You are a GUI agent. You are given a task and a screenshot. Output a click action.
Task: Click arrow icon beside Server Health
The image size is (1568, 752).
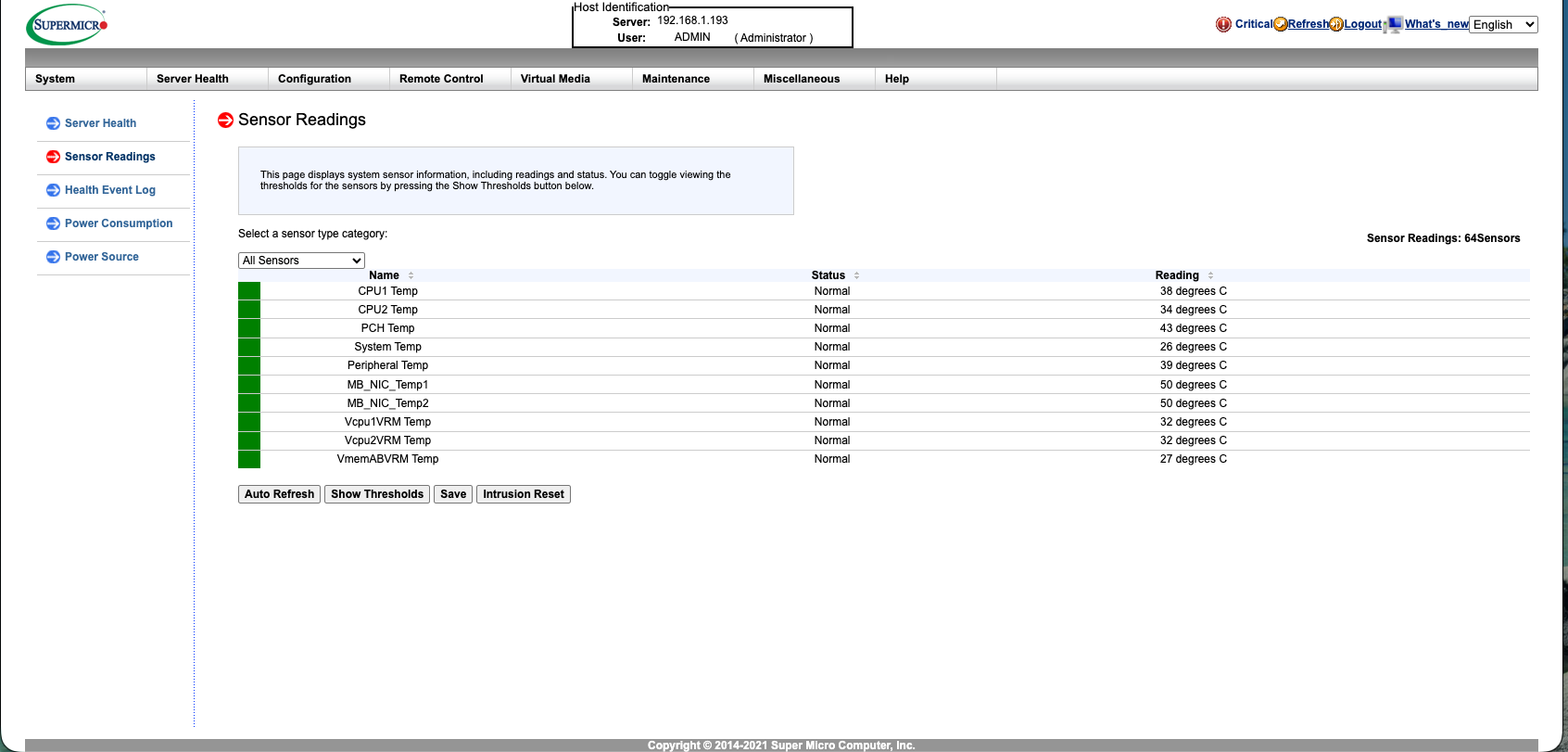pyautogui.click(x=53, y=123)
